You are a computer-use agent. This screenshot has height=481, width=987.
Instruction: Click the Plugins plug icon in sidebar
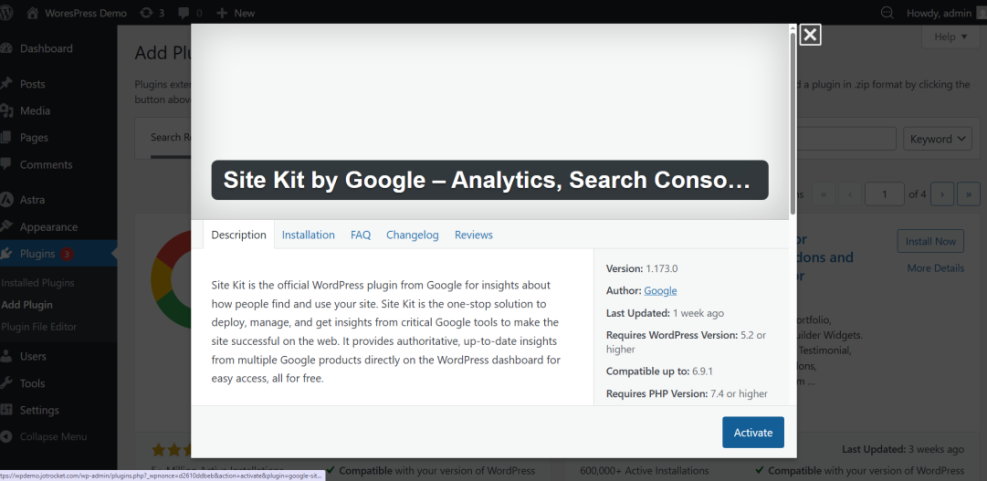coord(6,254)
